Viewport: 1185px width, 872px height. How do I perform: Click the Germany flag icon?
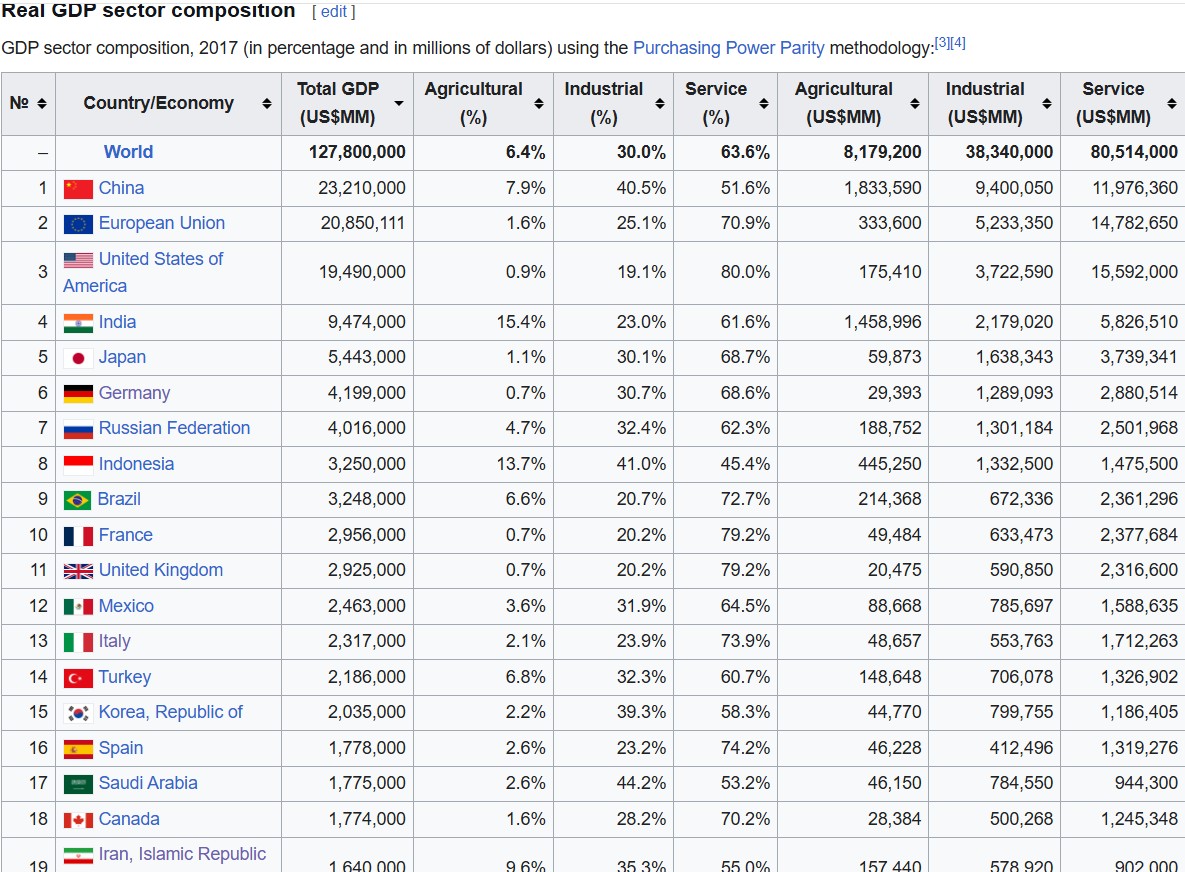(78, 394)
